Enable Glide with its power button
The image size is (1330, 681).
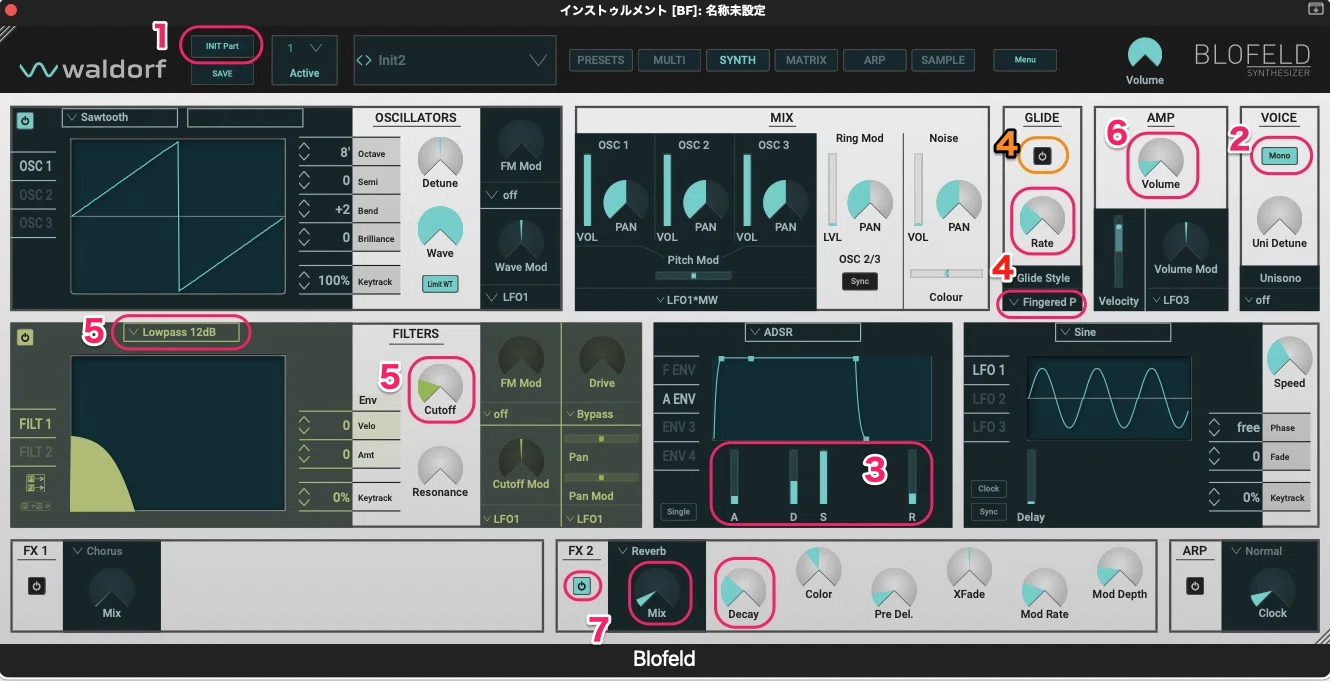pos(1041,156)
